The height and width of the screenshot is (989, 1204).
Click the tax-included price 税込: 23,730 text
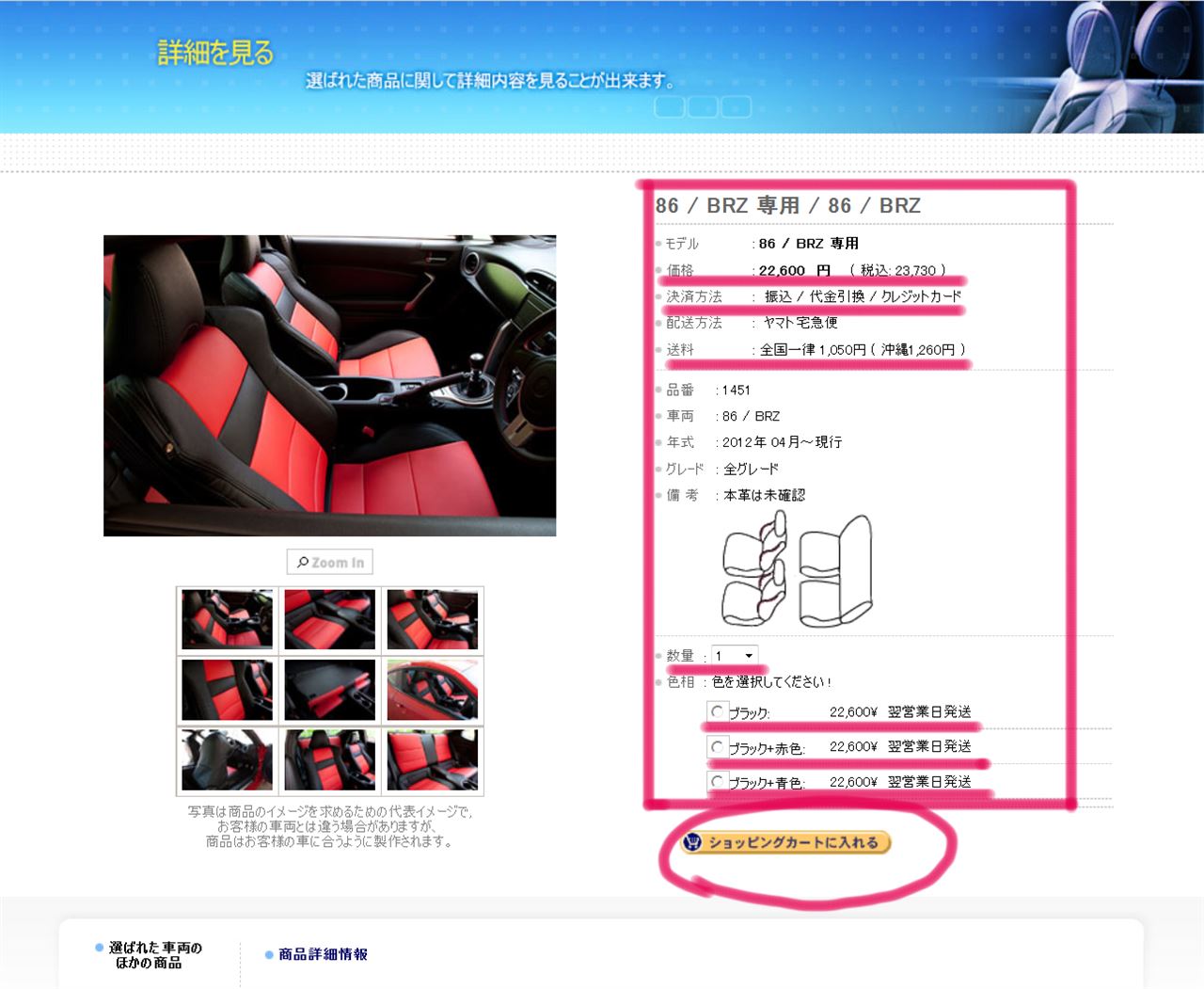tap(898, 270)
